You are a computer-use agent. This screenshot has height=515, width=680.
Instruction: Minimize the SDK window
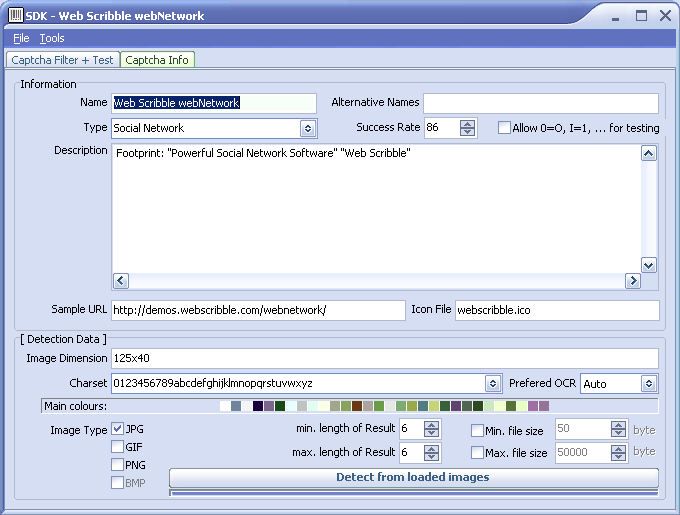(x=615, y=18)
